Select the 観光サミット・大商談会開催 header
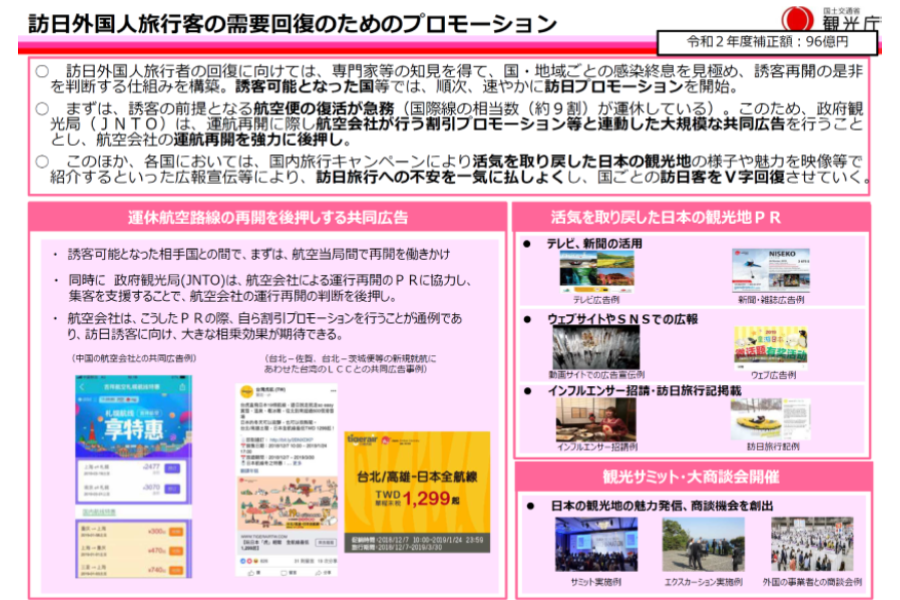 692,475
